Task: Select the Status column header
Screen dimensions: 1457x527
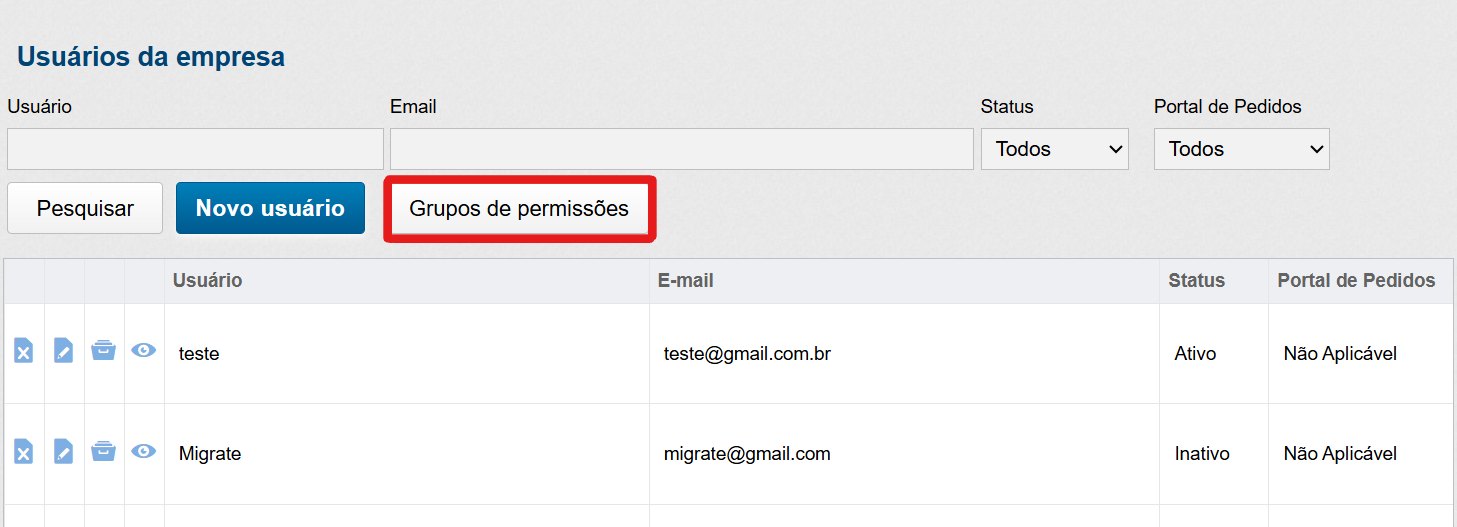Action: click(1196, 281)
